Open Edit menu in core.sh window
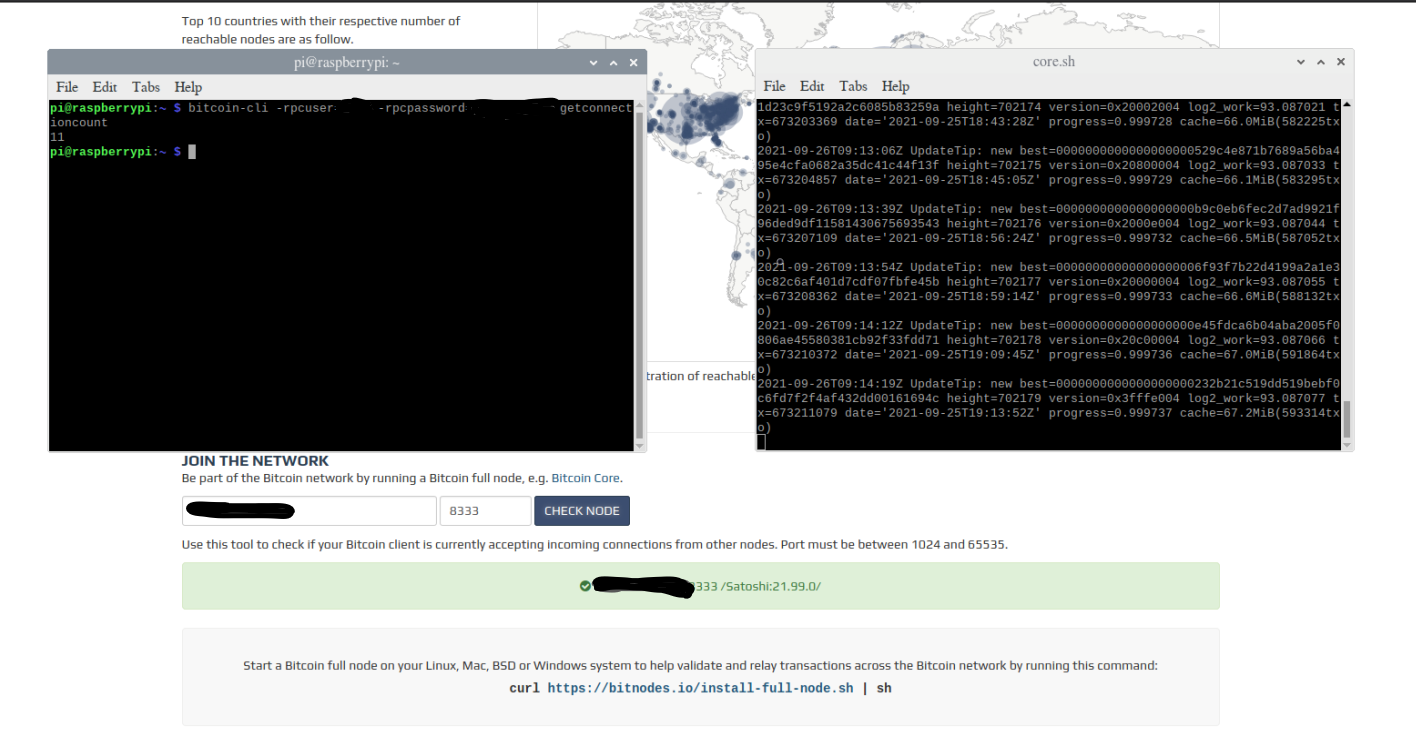This screenshot has height=742, width=1416. tap(812, 86)
